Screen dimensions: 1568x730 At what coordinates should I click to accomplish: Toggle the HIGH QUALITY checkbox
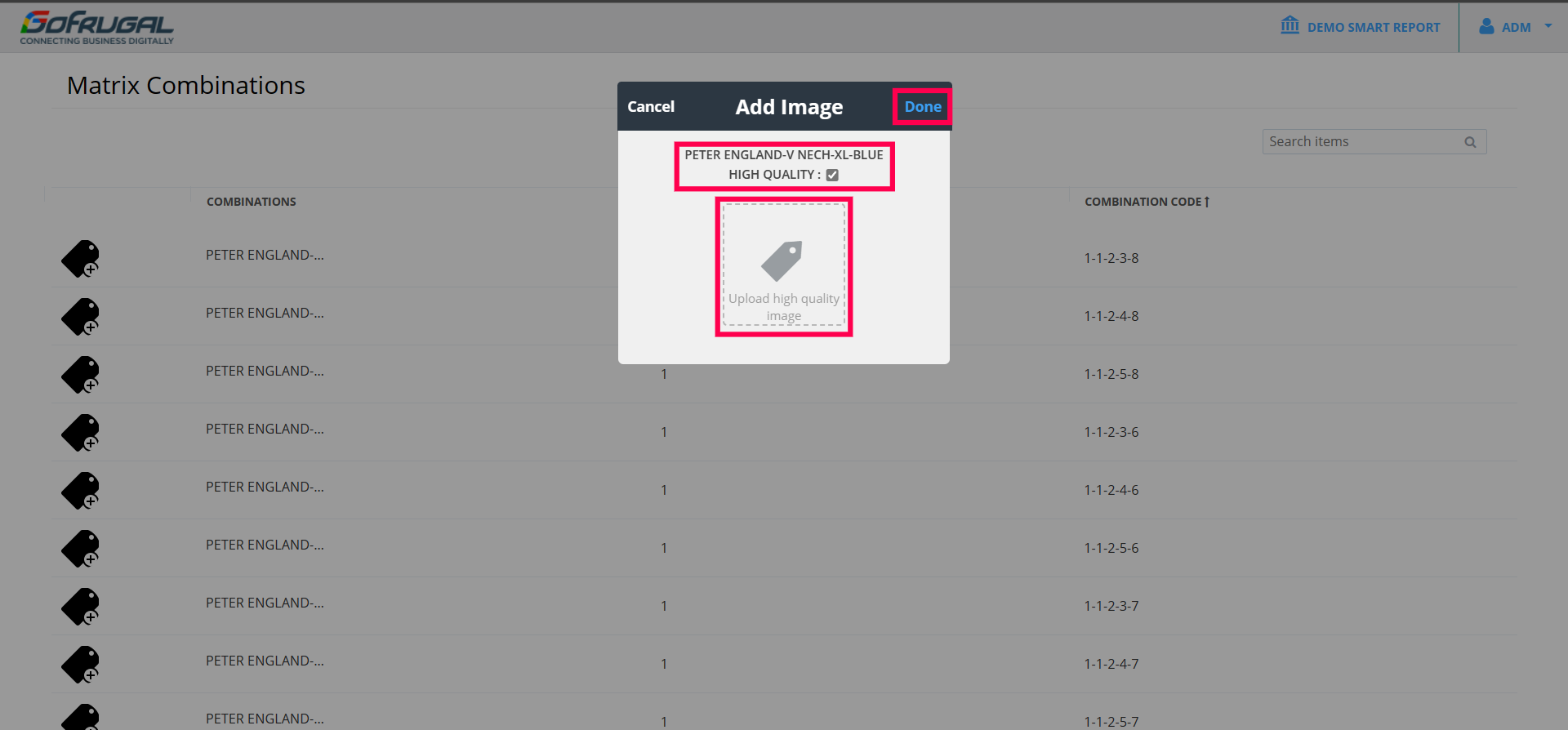(832, 175)
